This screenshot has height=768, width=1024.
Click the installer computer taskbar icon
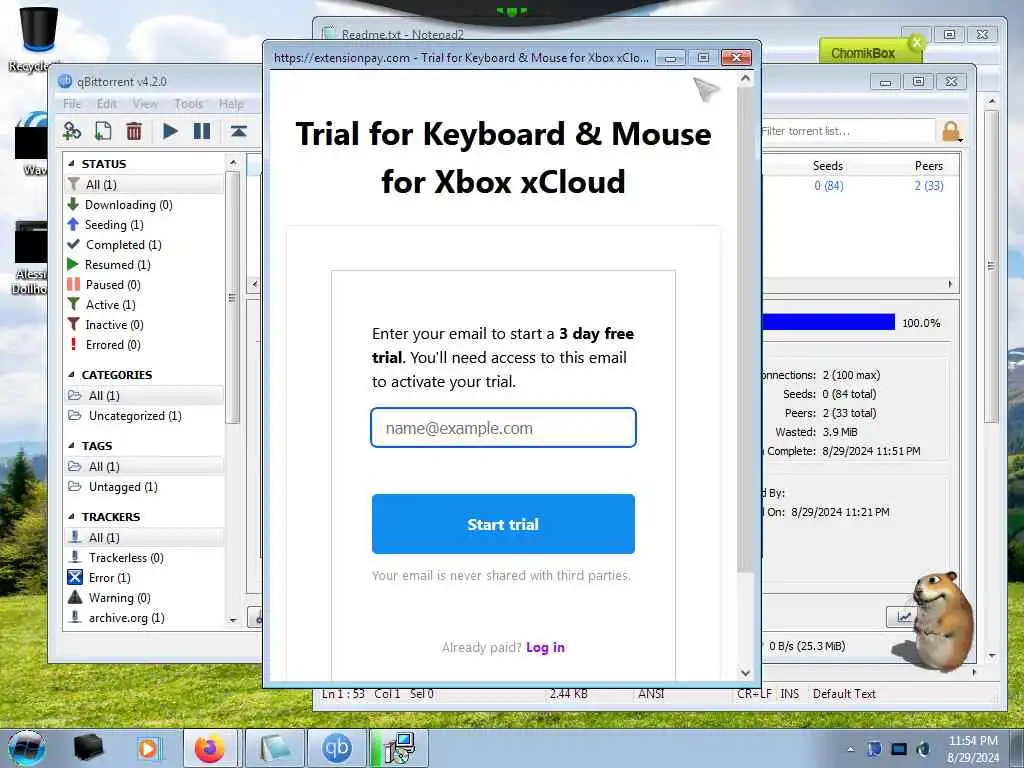[398, 748]
